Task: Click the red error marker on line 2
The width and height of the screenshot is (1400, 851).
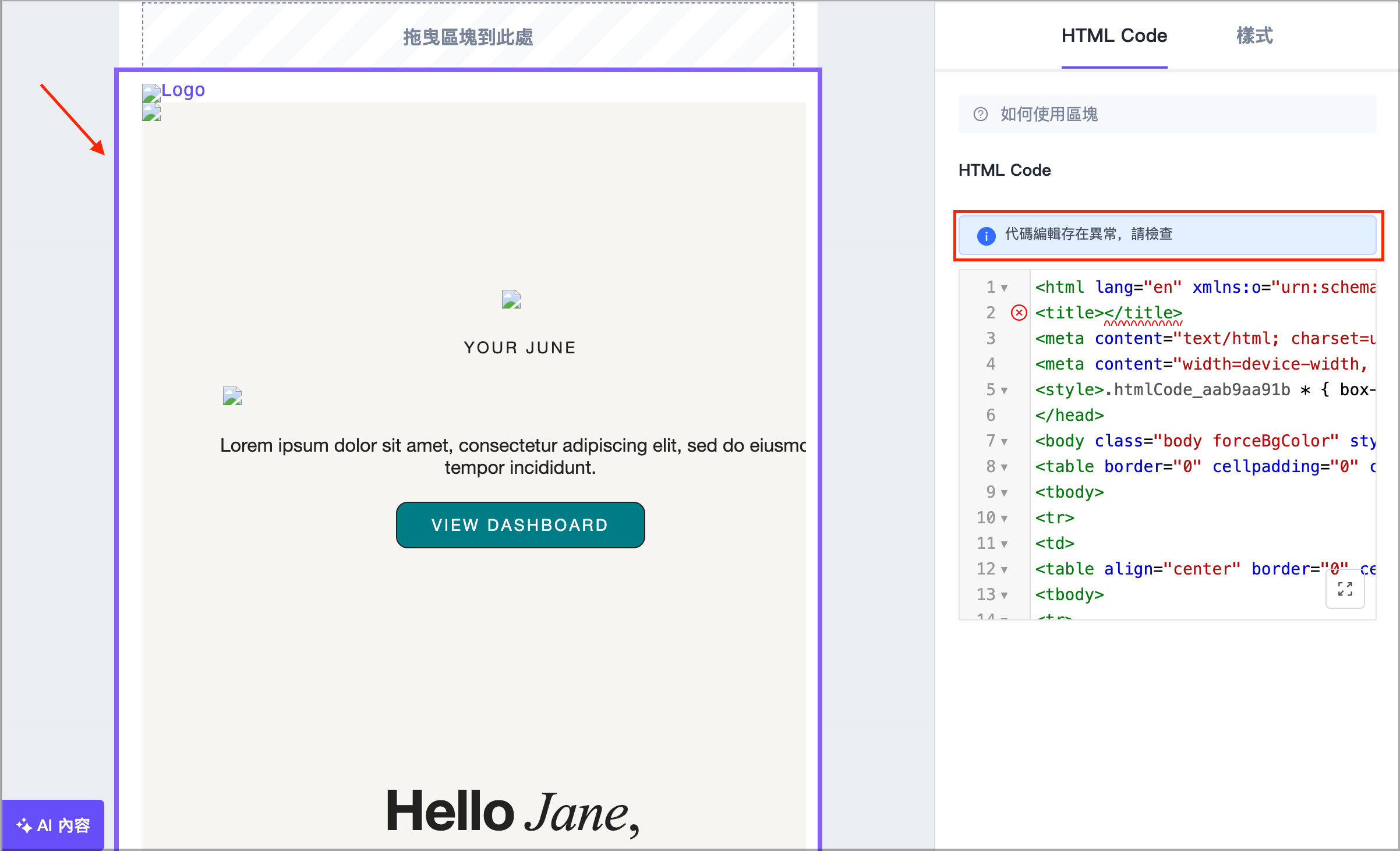Action: pos(1019,313)
